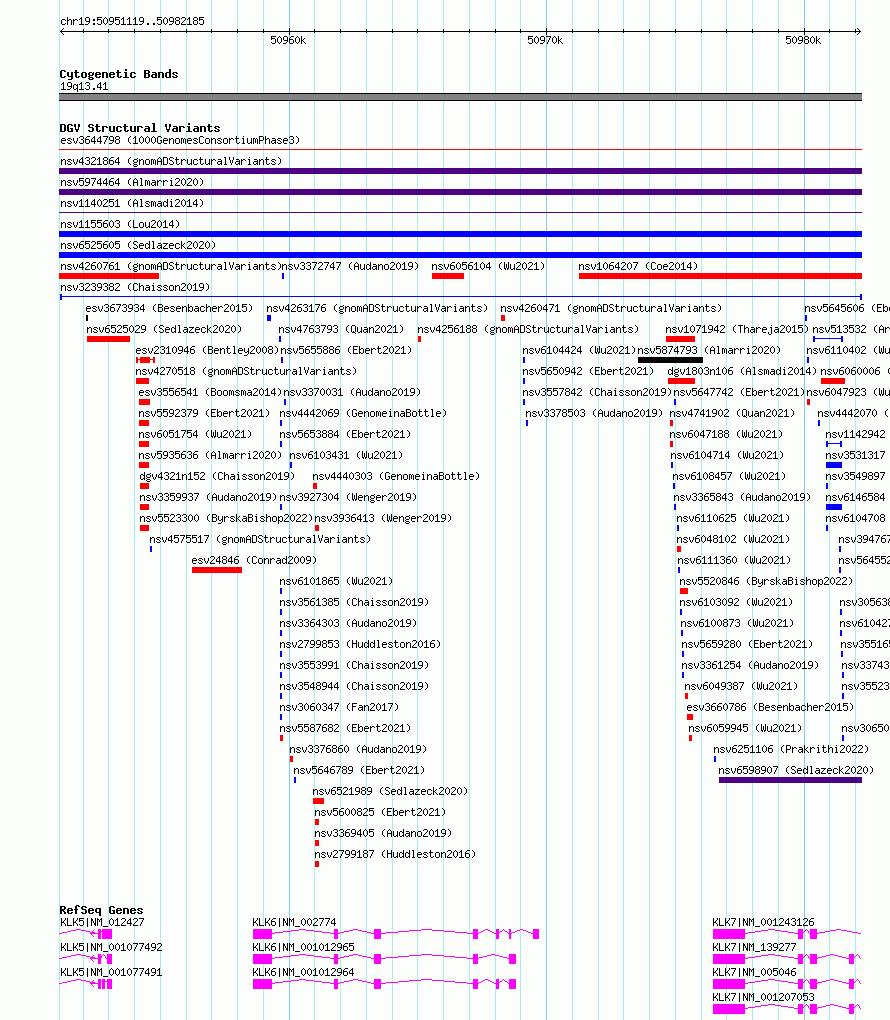Open nsv2799853 (Huddleston2016) variant
The width and height of the screenshot is (890, 1020).
click(360, 644)
